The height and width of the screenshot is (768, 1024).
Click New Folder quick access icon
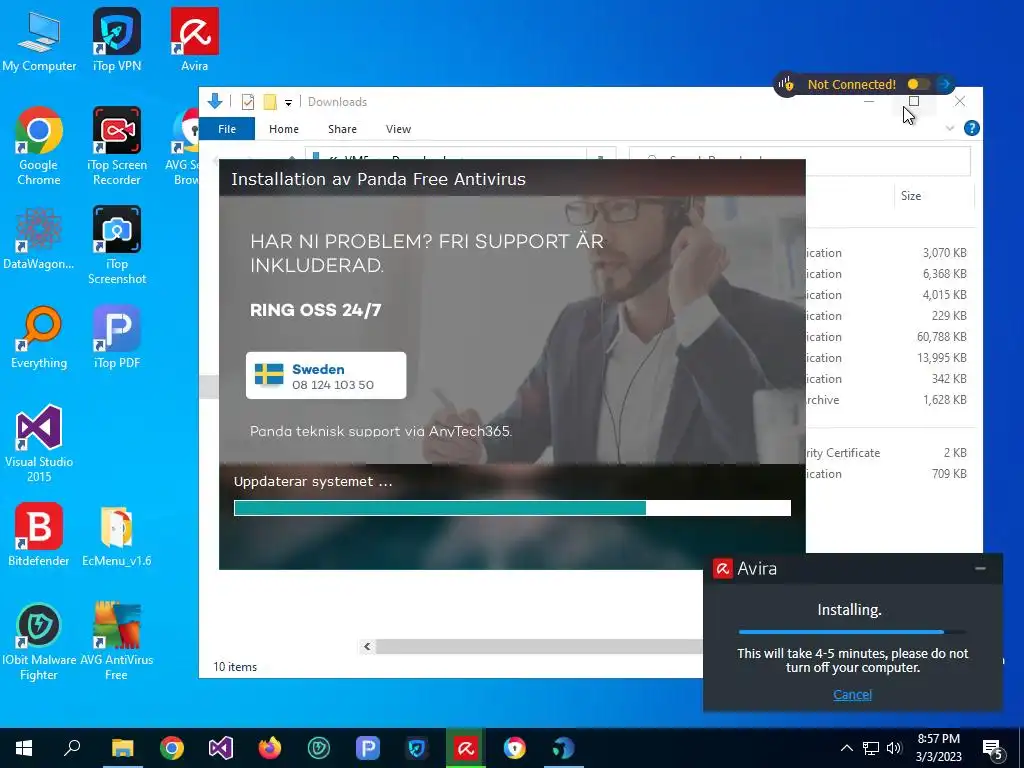270,102
